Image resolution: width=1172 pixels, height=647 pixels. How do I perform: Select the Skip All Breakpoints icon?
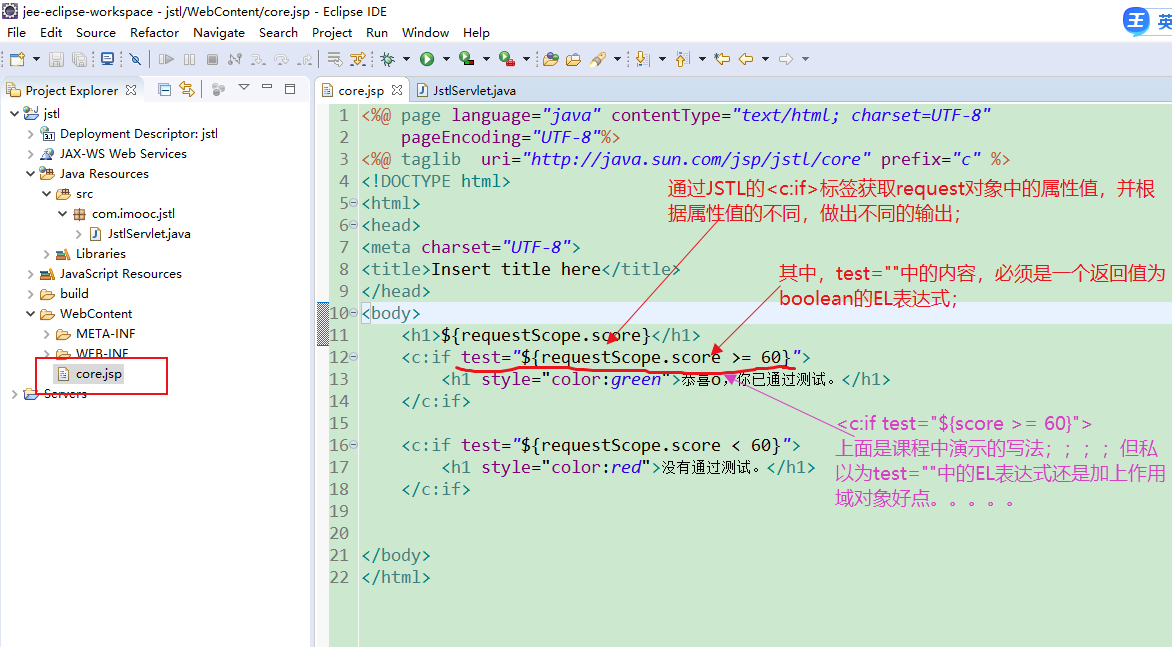pyautogui.click(x=134, y=58)
